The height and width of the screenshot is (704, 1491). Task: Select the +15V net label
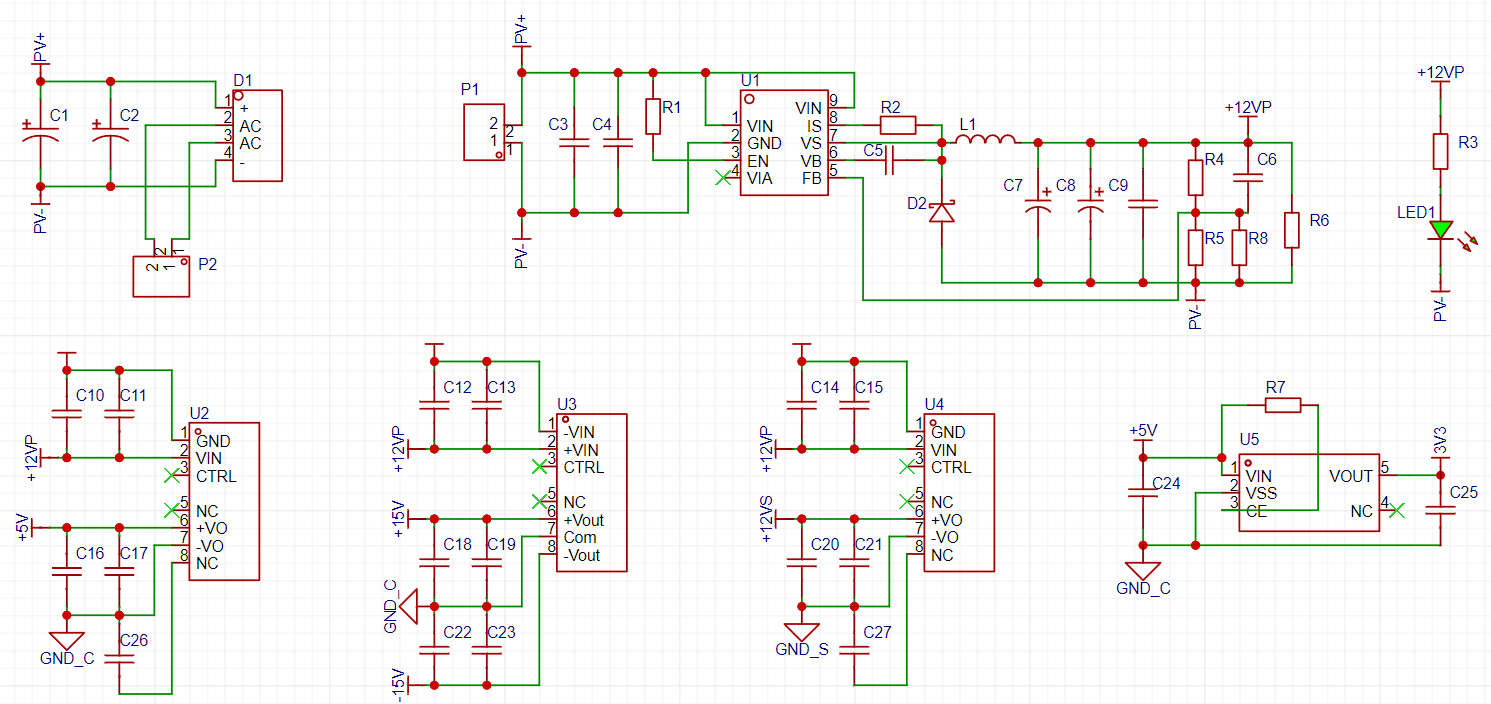397,518
